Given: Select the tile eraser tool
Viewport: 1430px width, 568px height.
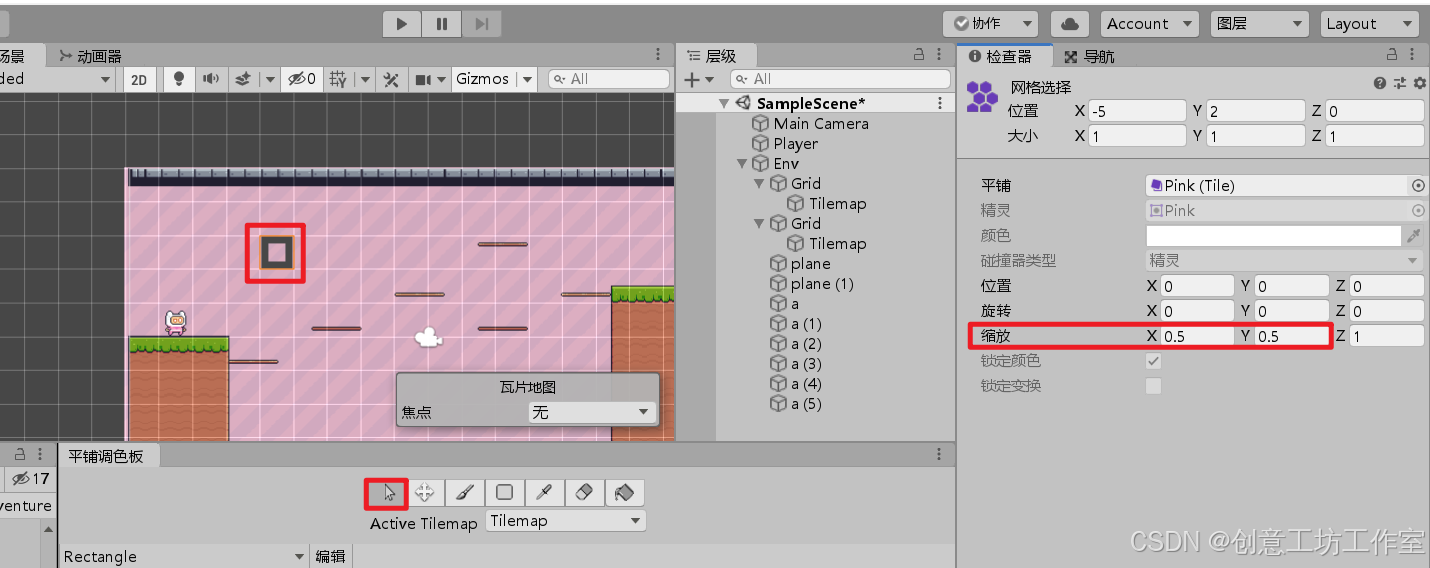Looking at the screenshot, I should [x=584, y=492].
